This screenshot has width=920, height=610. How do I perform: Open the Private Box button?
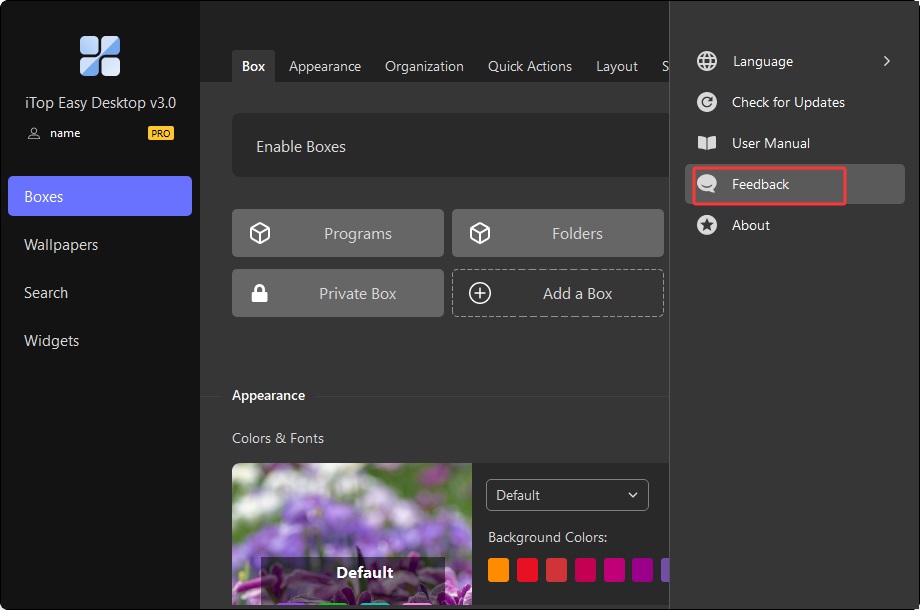338,293
